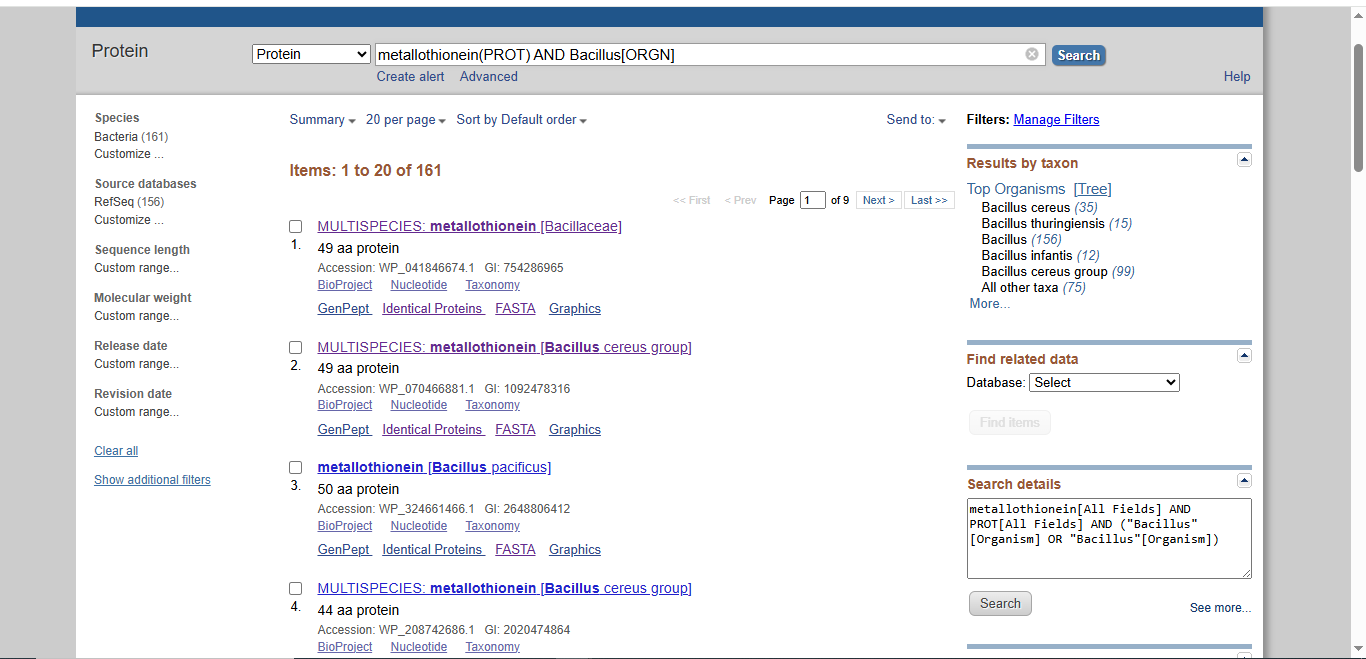
Task: Open Identical Proteins for result 1
Action: pos(433,309)
